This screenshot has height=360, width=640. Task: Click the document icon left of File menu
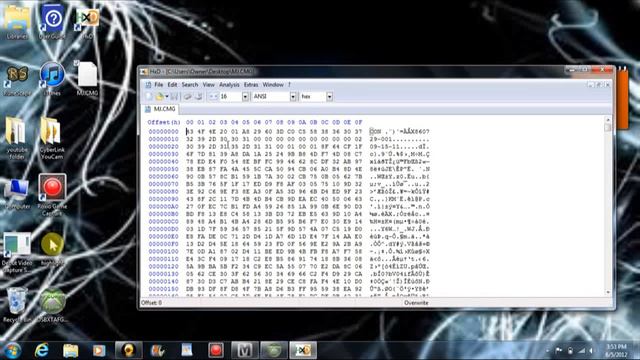[148, 85]
